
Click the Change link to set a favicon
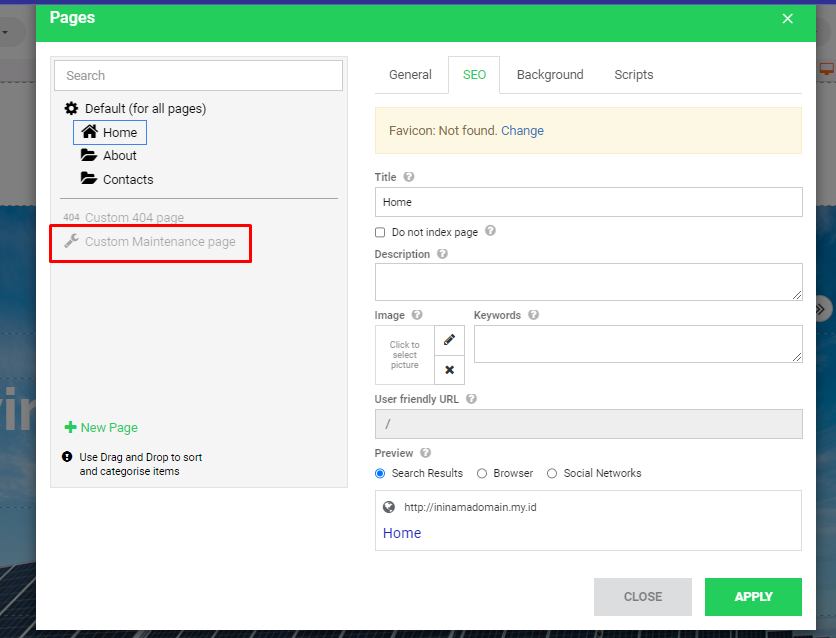click(x=522, y=130)
